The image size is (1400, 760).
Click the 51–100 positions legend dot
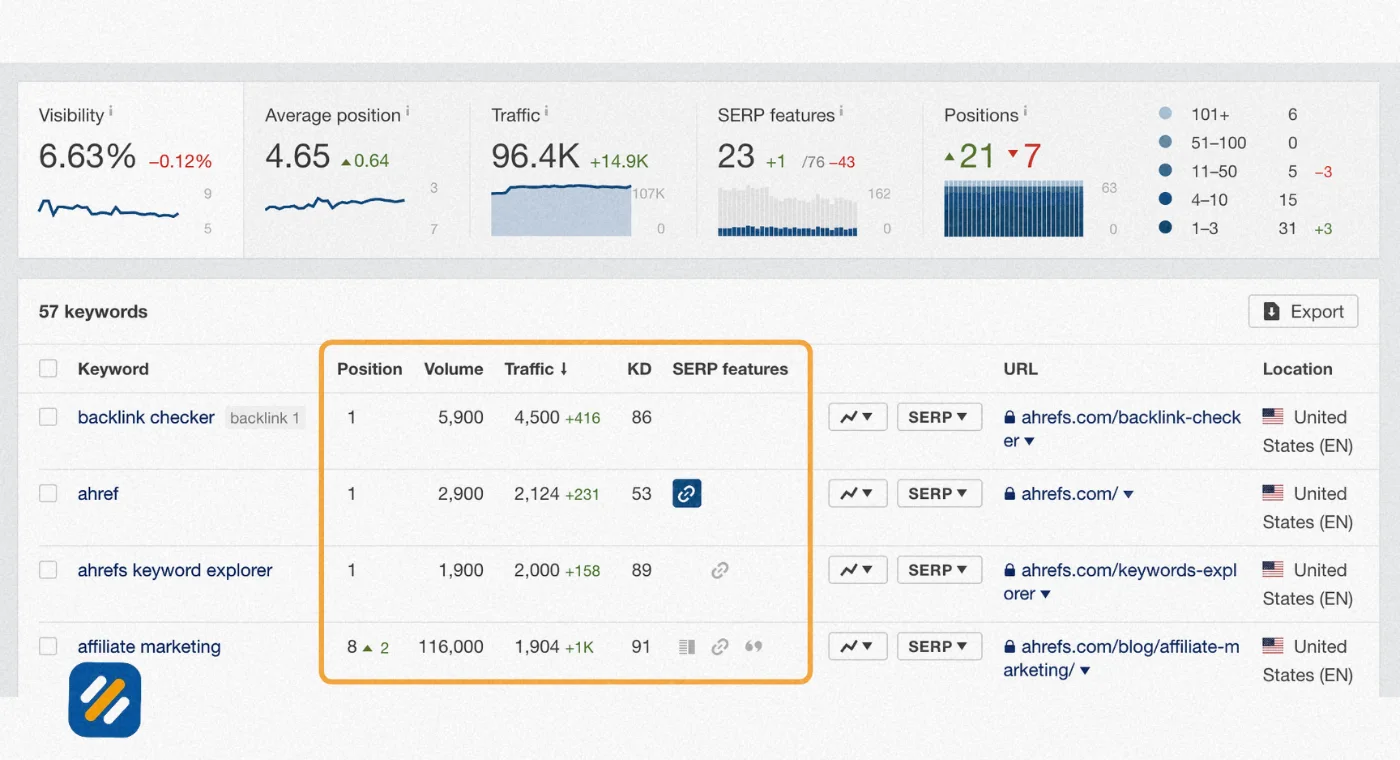(x=1165, y=143)
